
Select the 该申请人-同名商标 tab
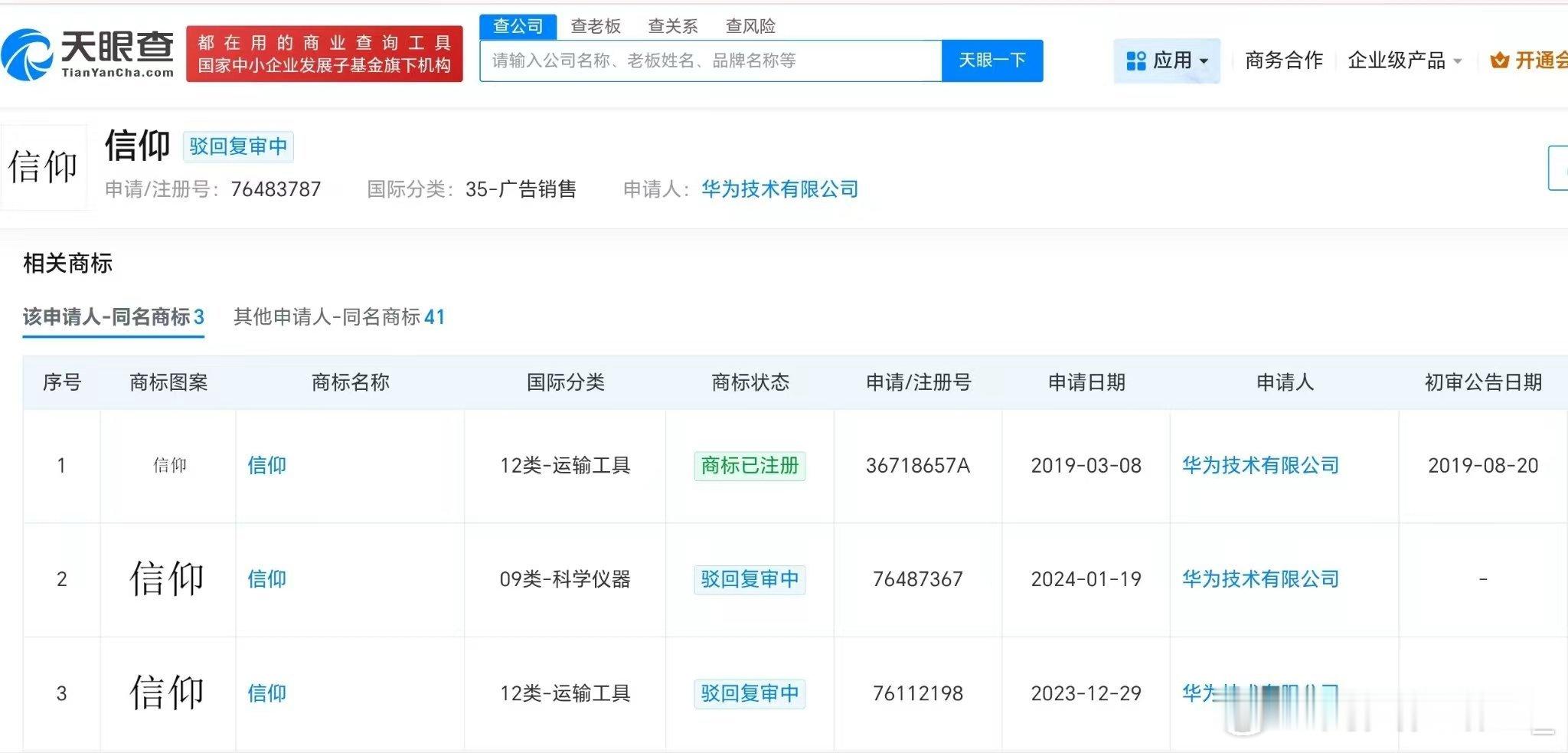coord(113,317)
